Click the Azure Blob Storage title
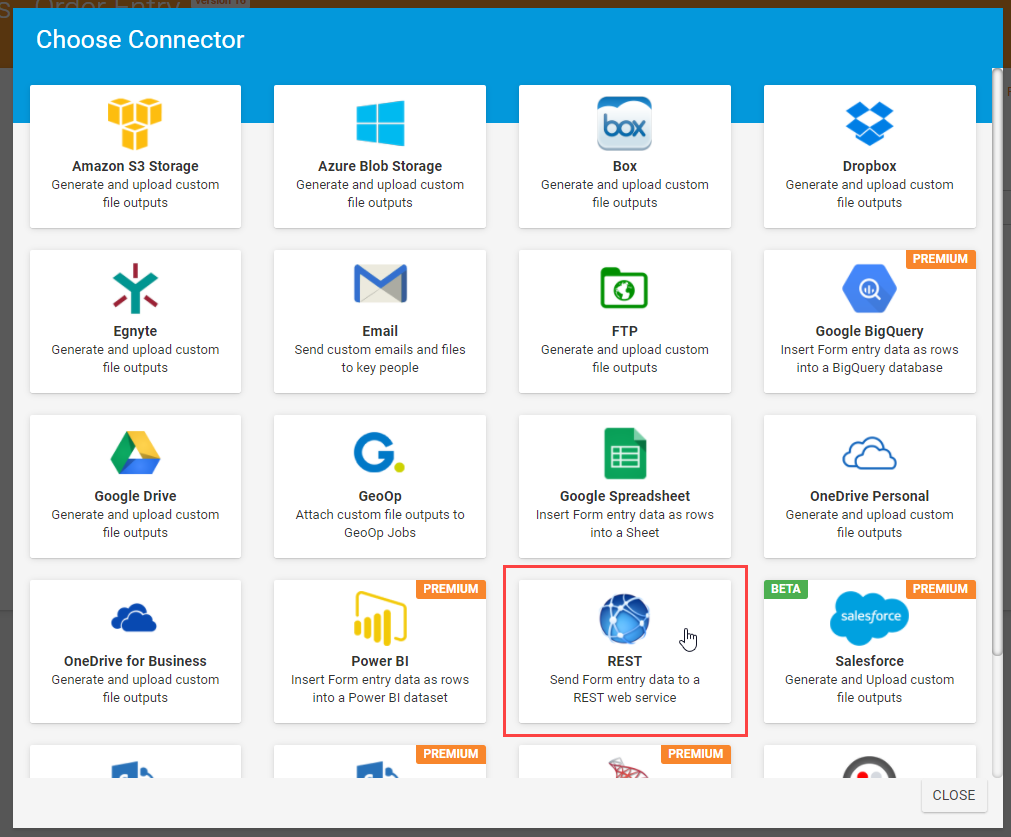This screenshot has height=837, width=1011. [x=380, y=166]
